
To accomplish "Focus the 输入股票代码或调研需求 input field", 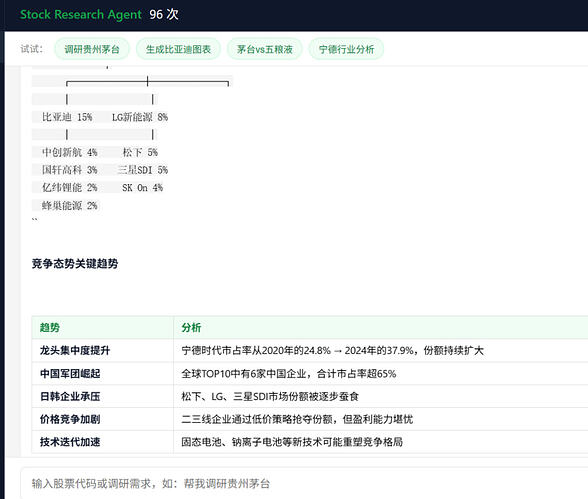I will coord(304,483).
